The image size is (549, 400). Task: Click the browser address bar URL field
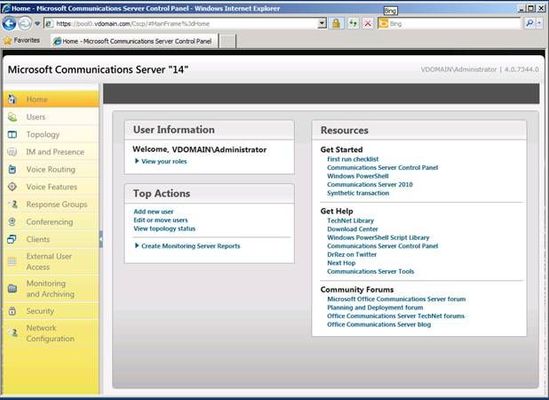tap(186, 23)
